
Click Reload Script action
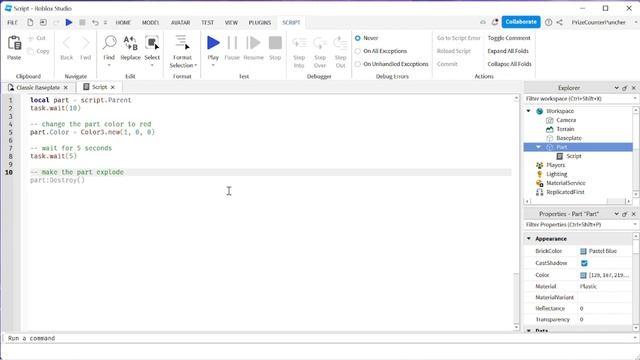pyautogui.click(x=453, y=51)
